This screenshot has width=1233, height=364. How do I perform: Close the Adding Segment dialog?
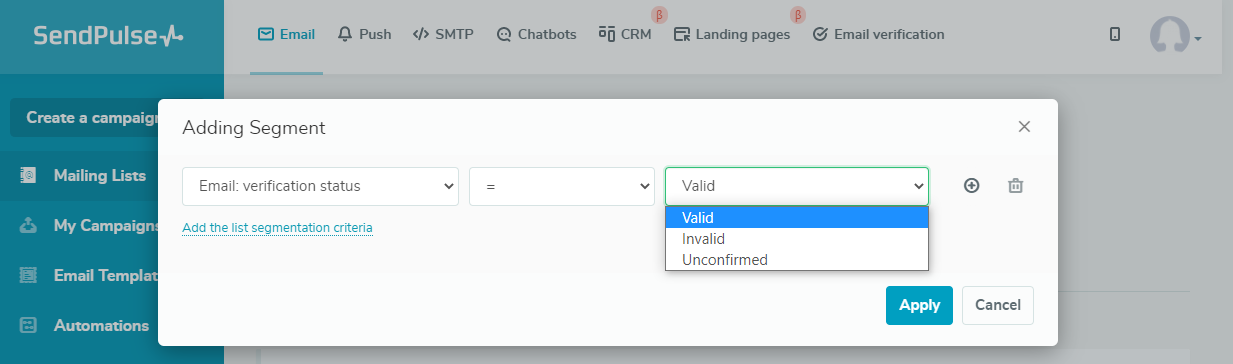[x=1024, y=127]
